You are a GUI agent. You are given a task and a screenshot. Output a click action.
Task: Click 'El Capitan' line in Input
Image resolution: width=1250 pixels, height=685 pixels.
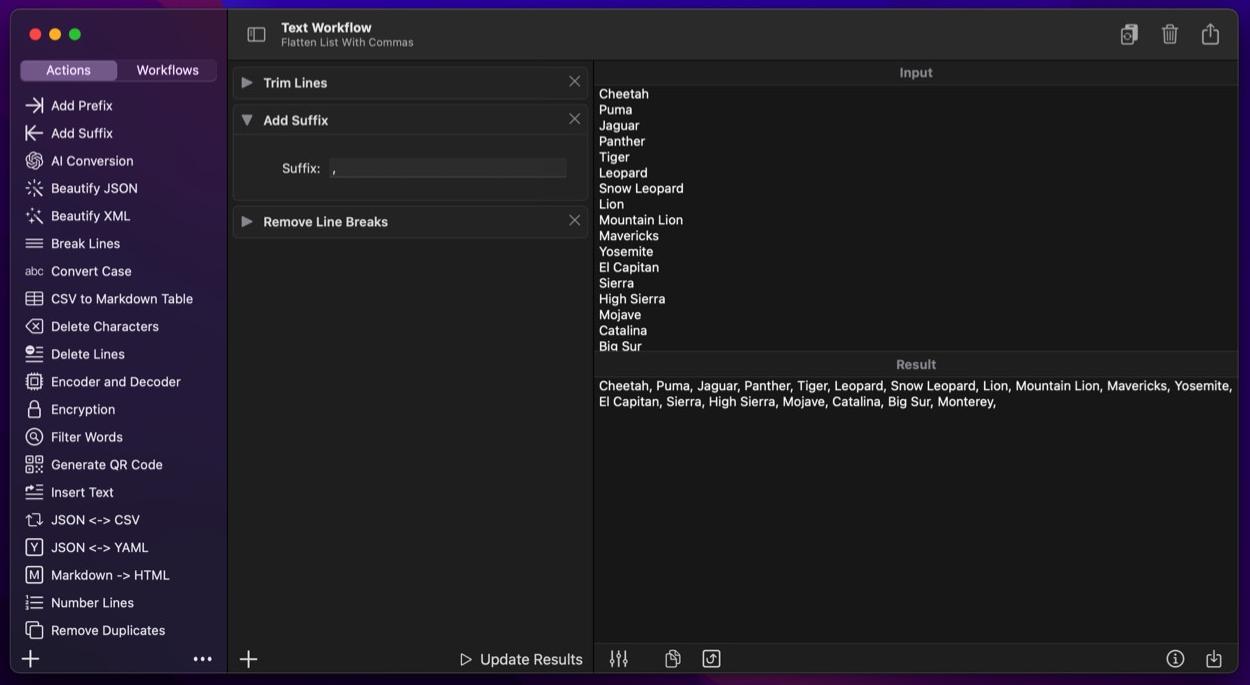coord(629,267)
